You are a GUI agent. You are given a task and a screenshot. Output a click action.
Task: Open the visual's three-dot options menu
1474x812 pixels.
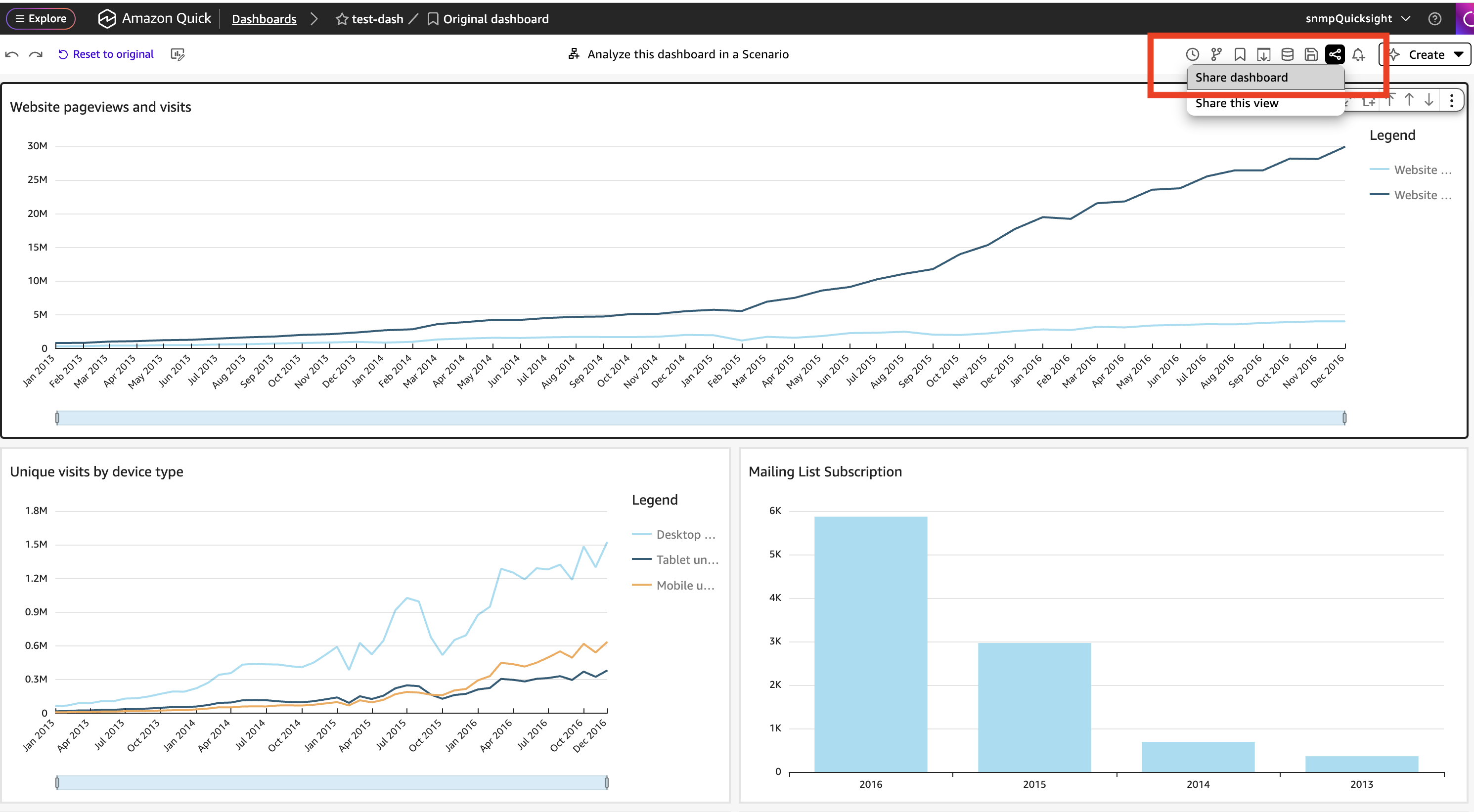(x=1452, y=101)
